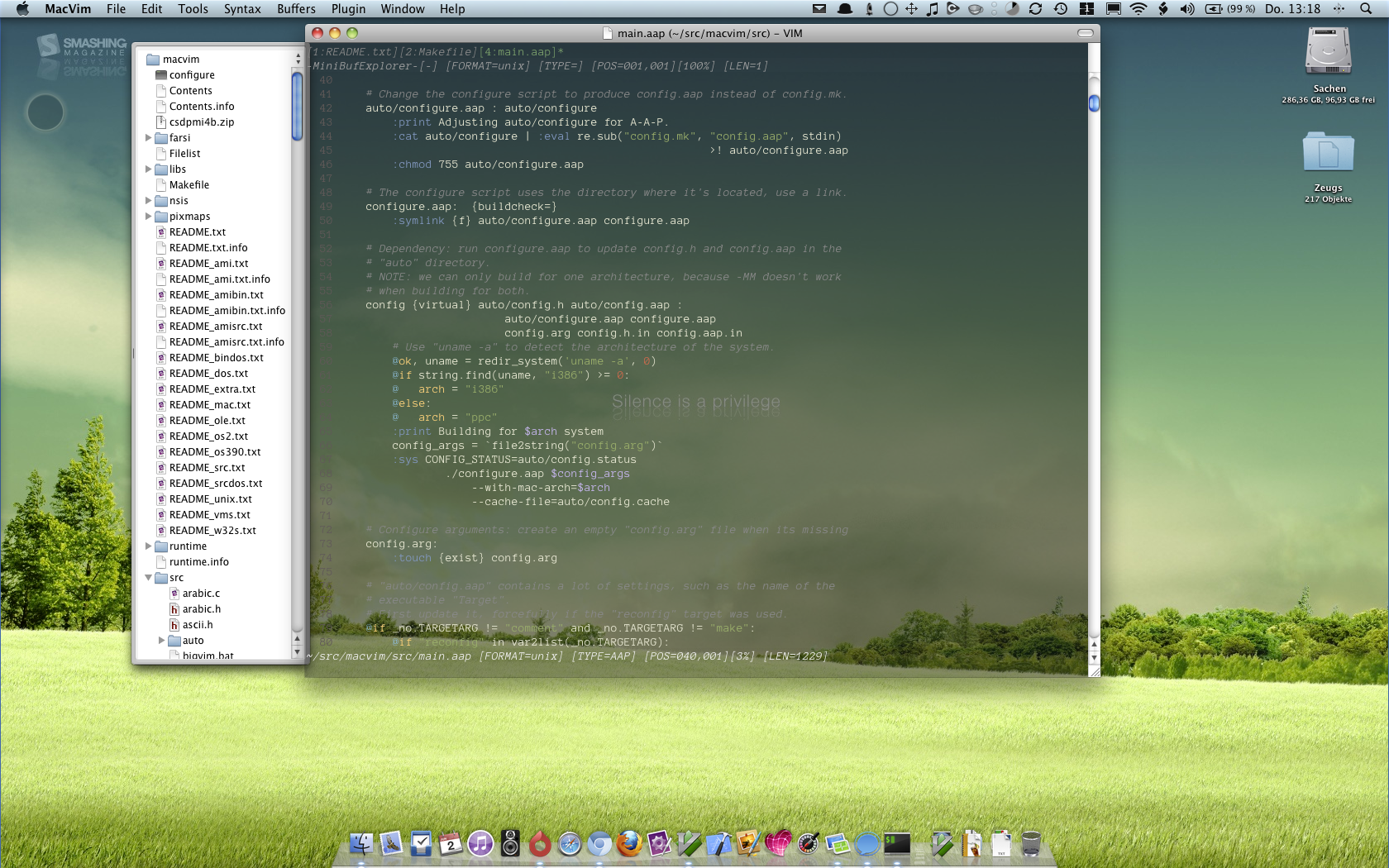Launch iTunes from the dock

[x=480, y=843]
